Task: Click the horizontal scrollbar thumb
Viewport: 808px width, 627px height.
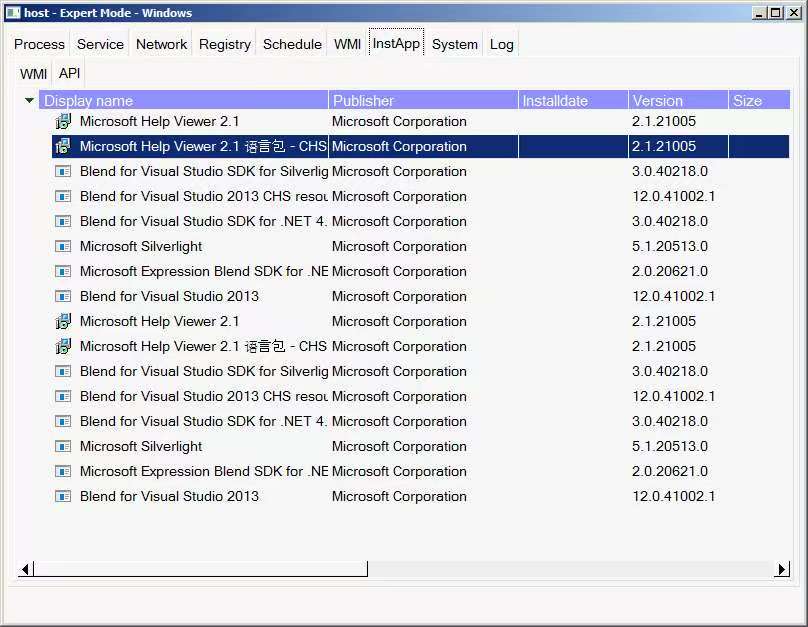Action: click(200, 569)
